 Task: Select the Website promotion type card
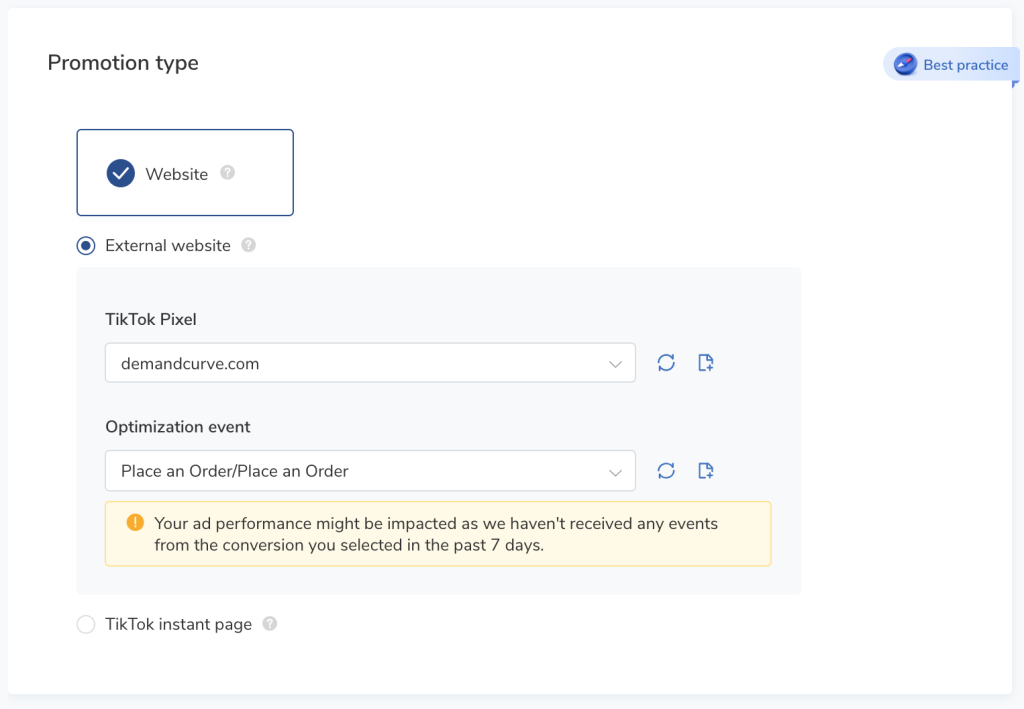(185, 173)
